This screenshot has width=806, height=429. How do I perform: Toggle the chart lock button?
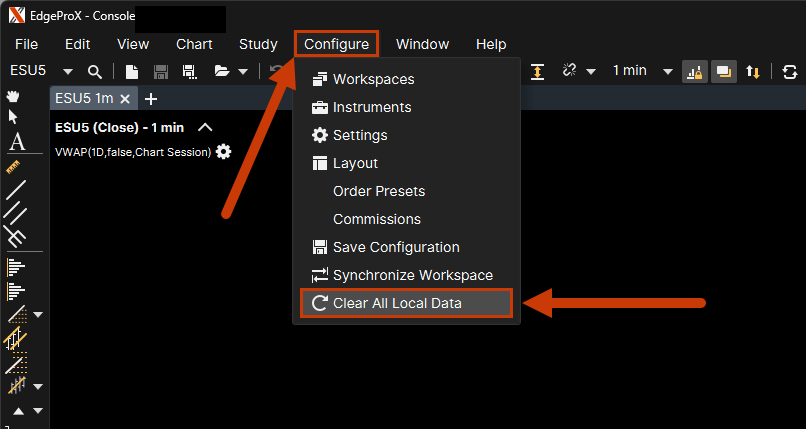[x=693, y=71]
